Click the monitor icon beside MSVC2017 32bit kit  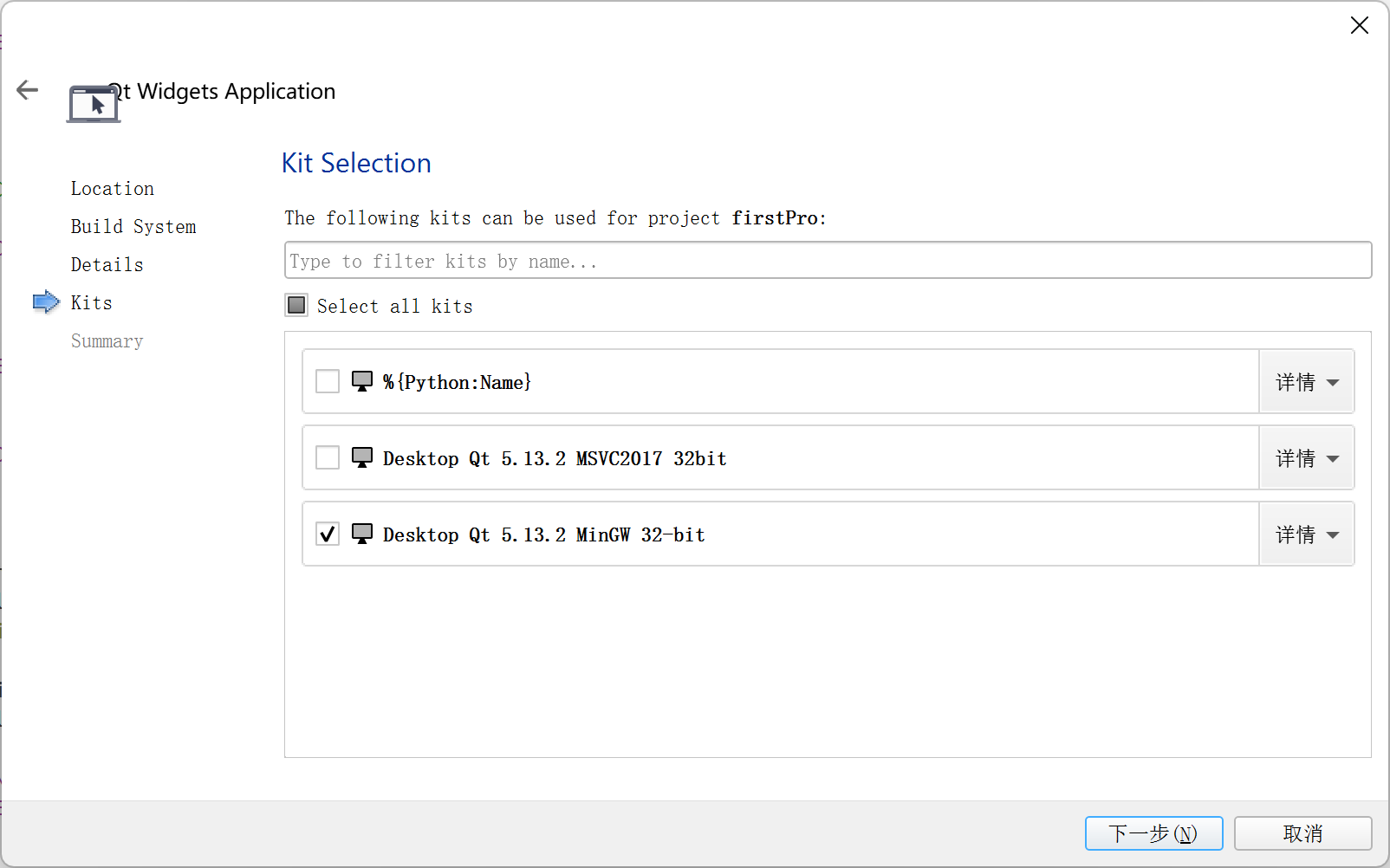[x=362, y=457]
